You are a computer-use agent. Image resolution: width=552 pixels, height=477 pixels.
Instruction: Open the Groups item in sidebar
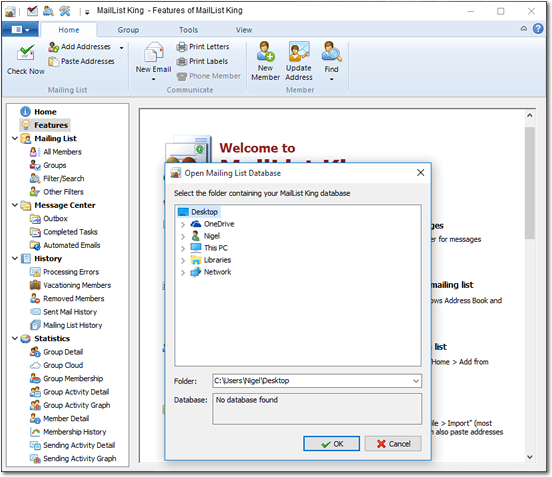pos(55,165)
